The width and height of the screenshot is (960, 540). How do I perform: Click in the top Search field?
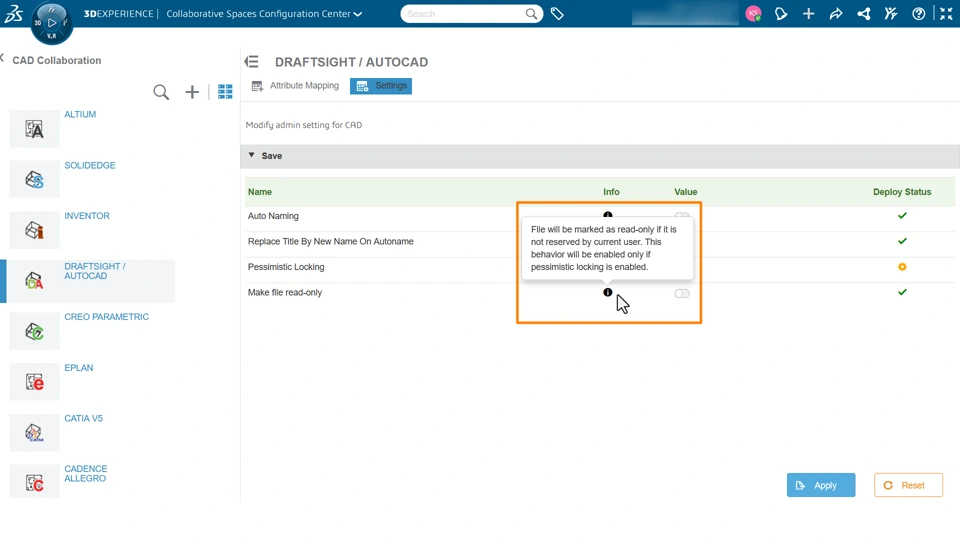click(464, 13)
